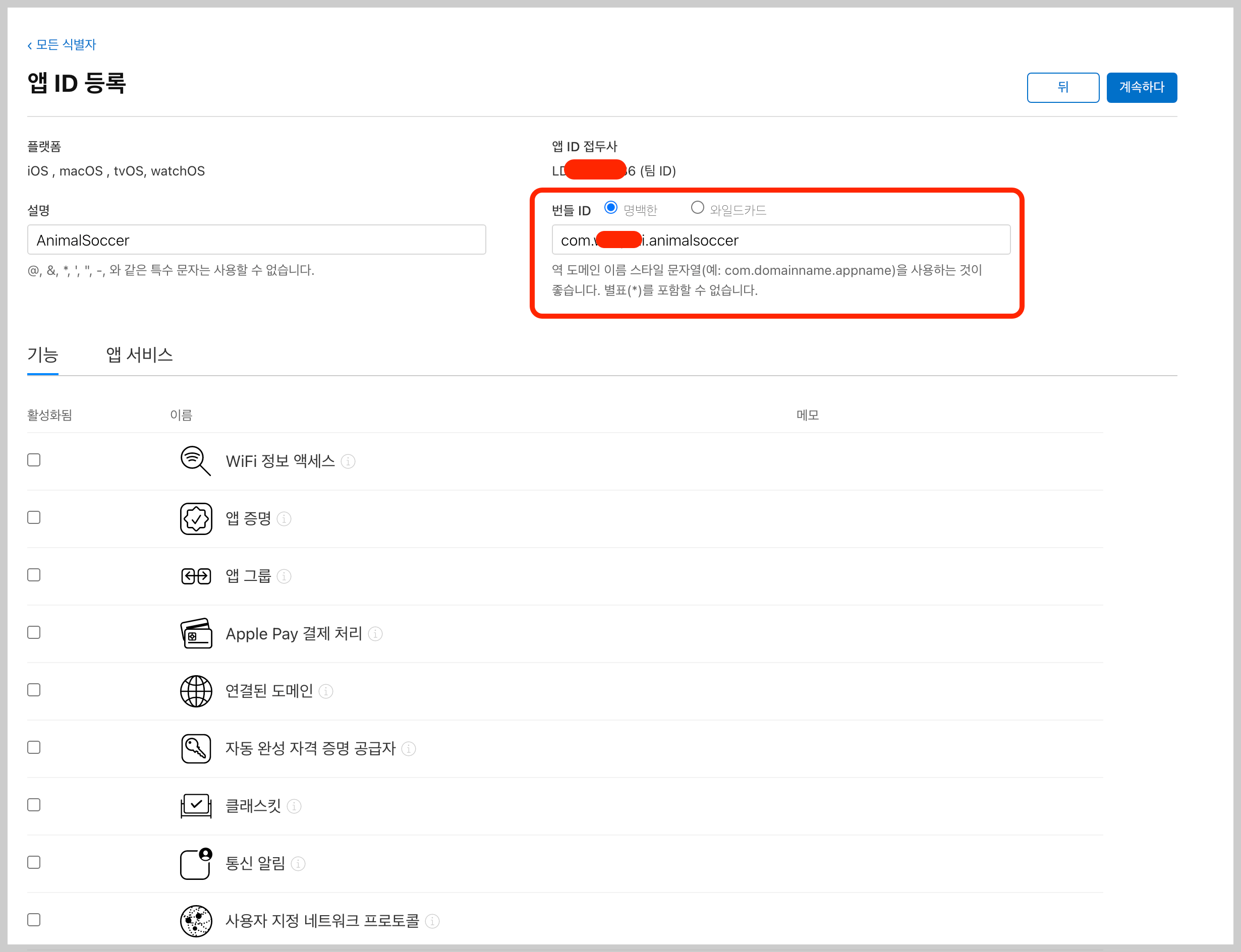The height and width of the screenshot is (952, 1241).
Task: Click the iOS, macOS, tvOS, watchOS platform text
Action: click(x=116, y=171)
